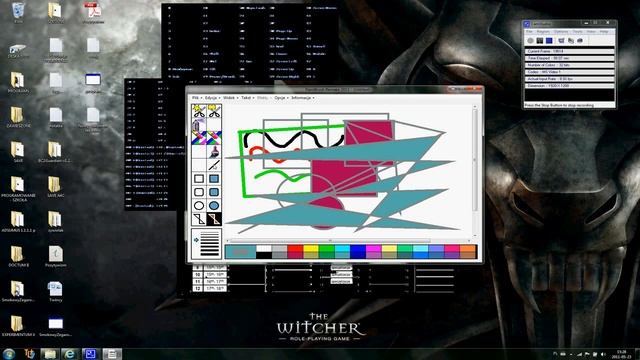This screenshot has width=640, height=360.
Task: Select the filled rectangle tool
Action: [214, 179]
